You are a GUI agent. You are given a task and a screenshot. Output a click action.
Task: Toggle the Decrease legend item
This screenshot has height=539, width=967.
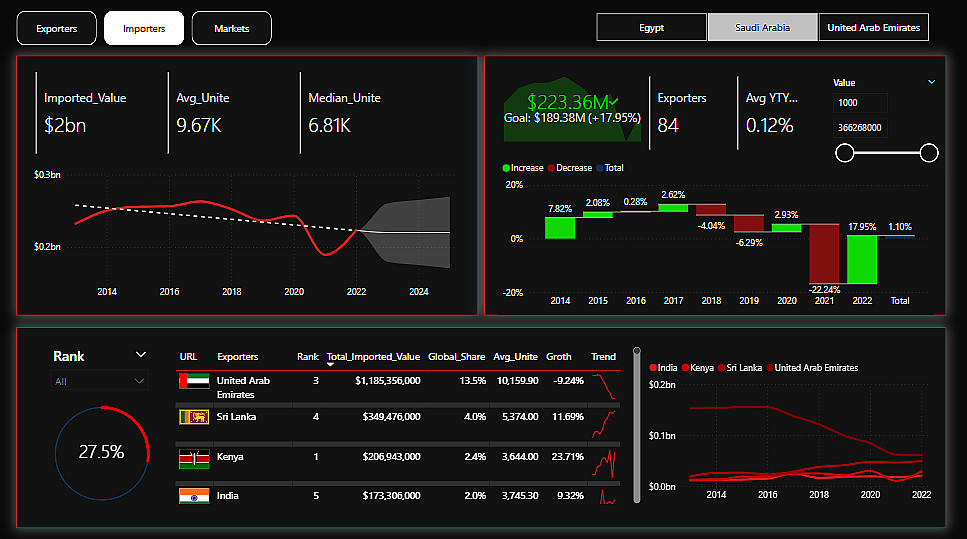[x=570, y=168]
